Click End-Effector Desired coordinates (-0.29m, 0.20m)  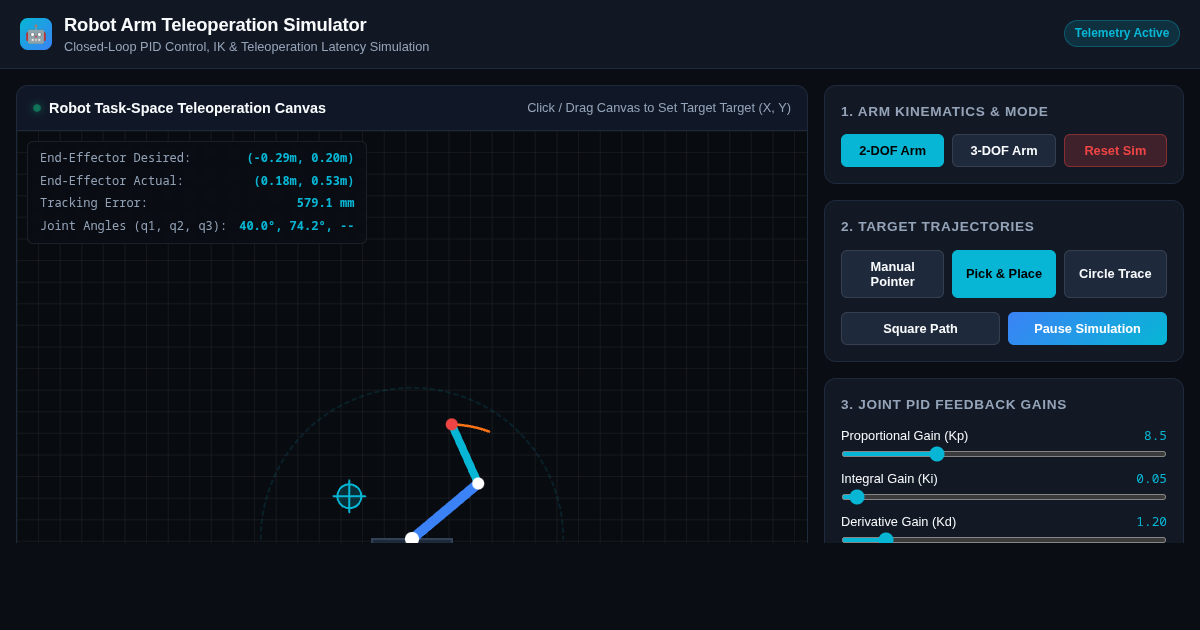(x=300, y=158)
